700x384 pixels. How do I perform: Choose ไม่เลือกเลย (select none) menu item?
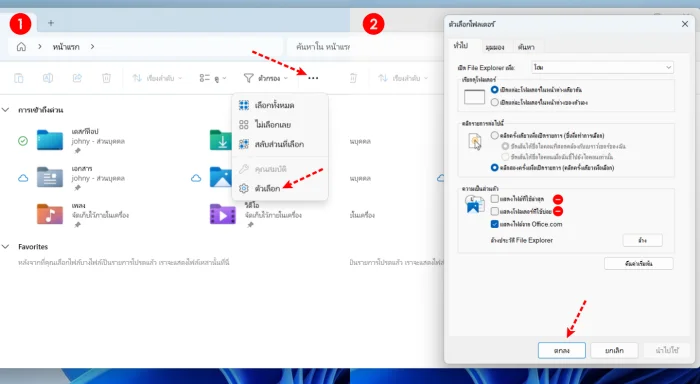(280, 125)
